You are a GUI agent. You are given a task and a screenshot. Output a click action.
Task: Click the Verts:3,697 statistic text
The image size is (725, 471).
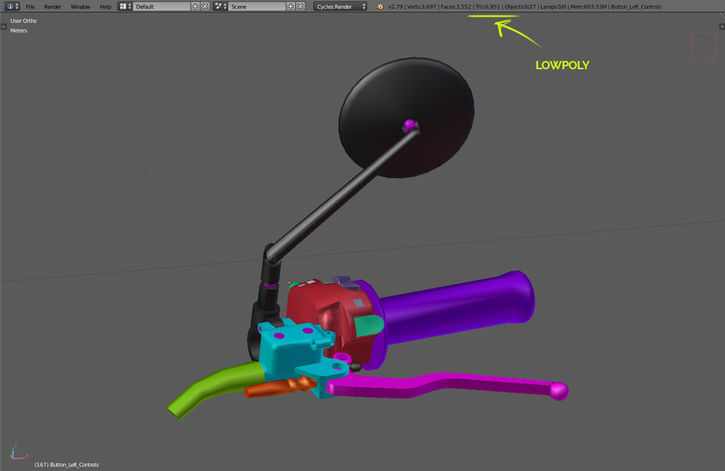click(422, 6)
